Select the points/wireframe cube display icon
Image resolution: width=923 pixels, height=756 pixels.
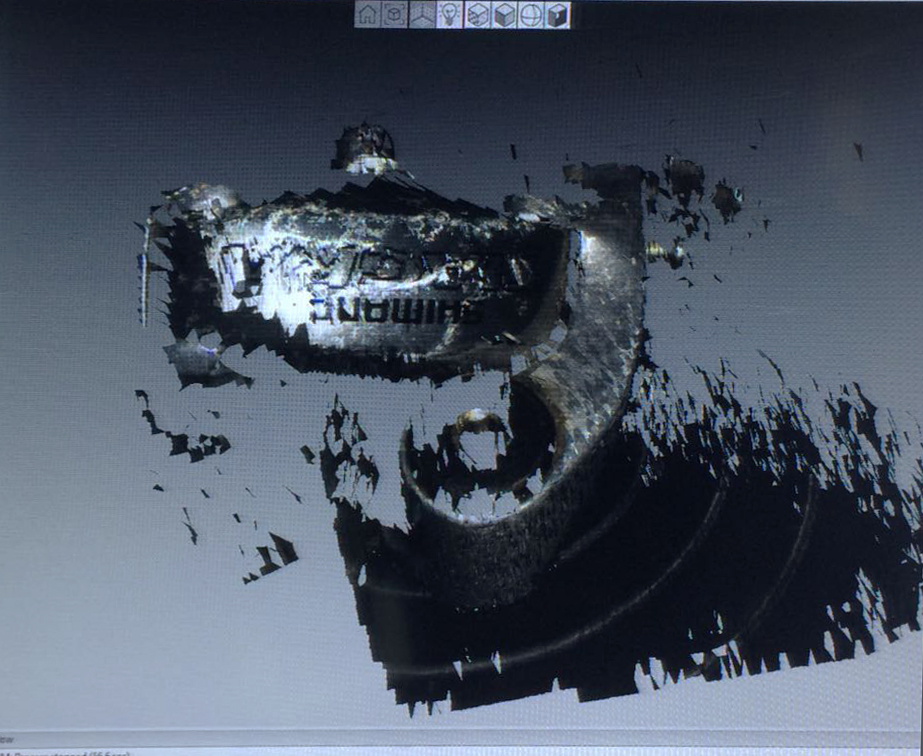point(477,14)
